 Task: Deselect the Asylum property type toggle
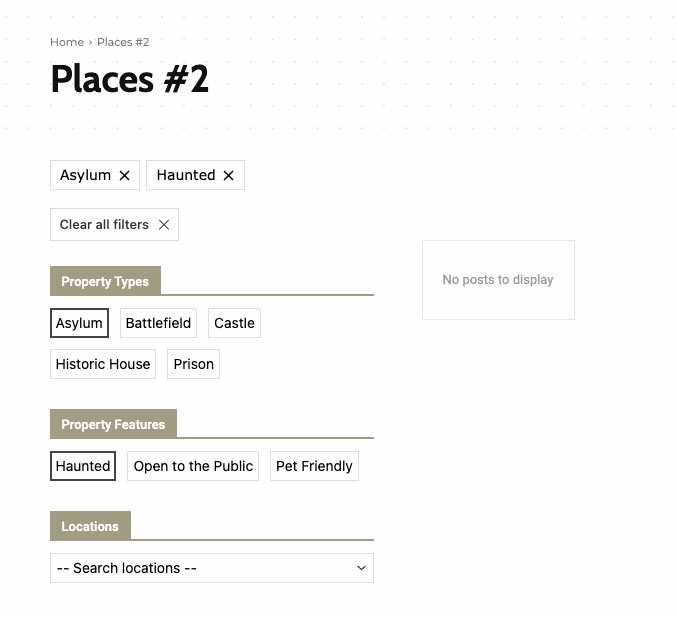coord(79,323)
